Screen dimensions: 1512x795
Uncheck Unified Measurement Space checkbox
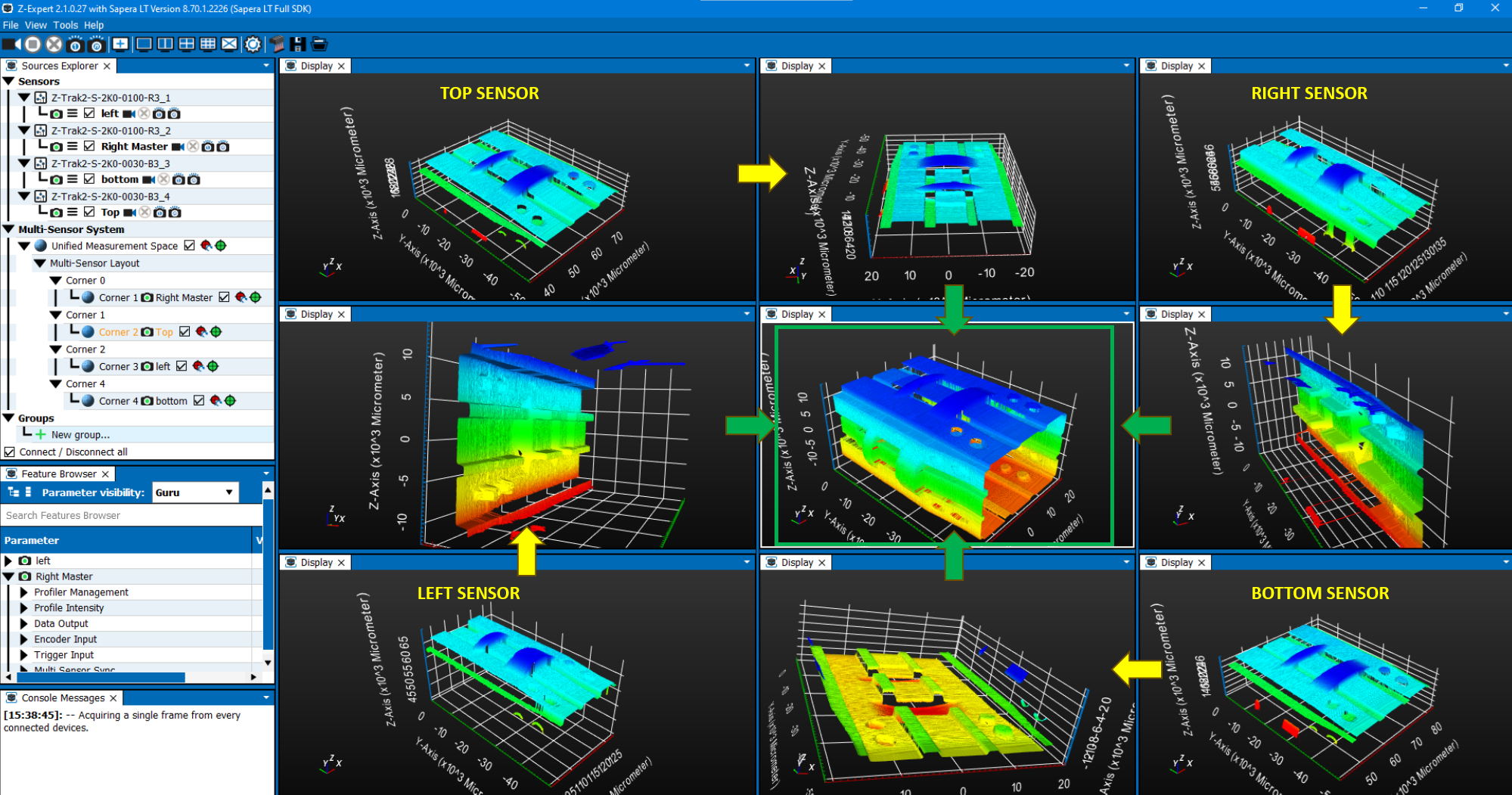189,246
